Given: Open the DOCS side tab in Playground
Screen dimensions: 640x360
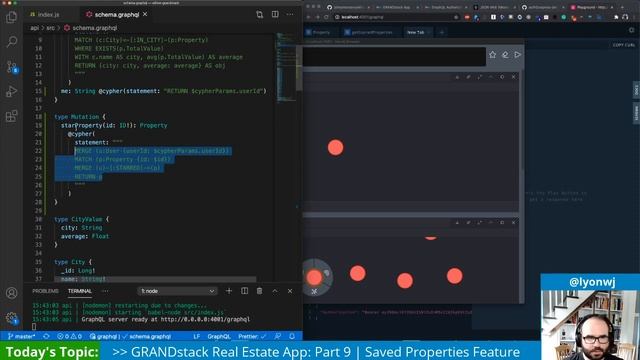Looking at the screenshot, I should (x=636, y=90).
